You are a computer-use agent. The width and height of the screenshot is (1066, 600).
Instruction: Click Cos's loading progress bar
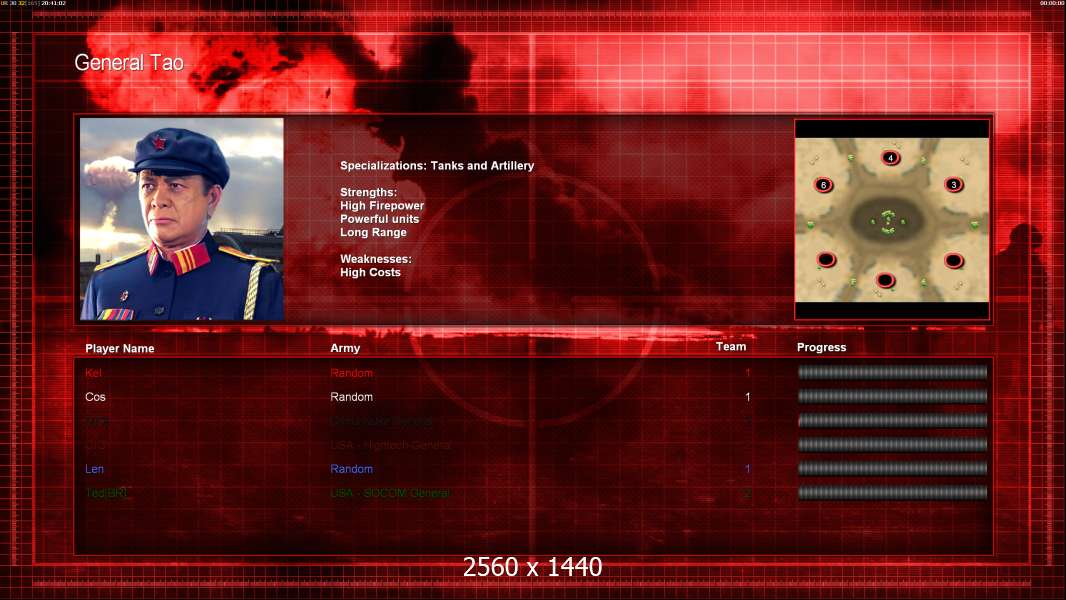click(x=893, y=396)
